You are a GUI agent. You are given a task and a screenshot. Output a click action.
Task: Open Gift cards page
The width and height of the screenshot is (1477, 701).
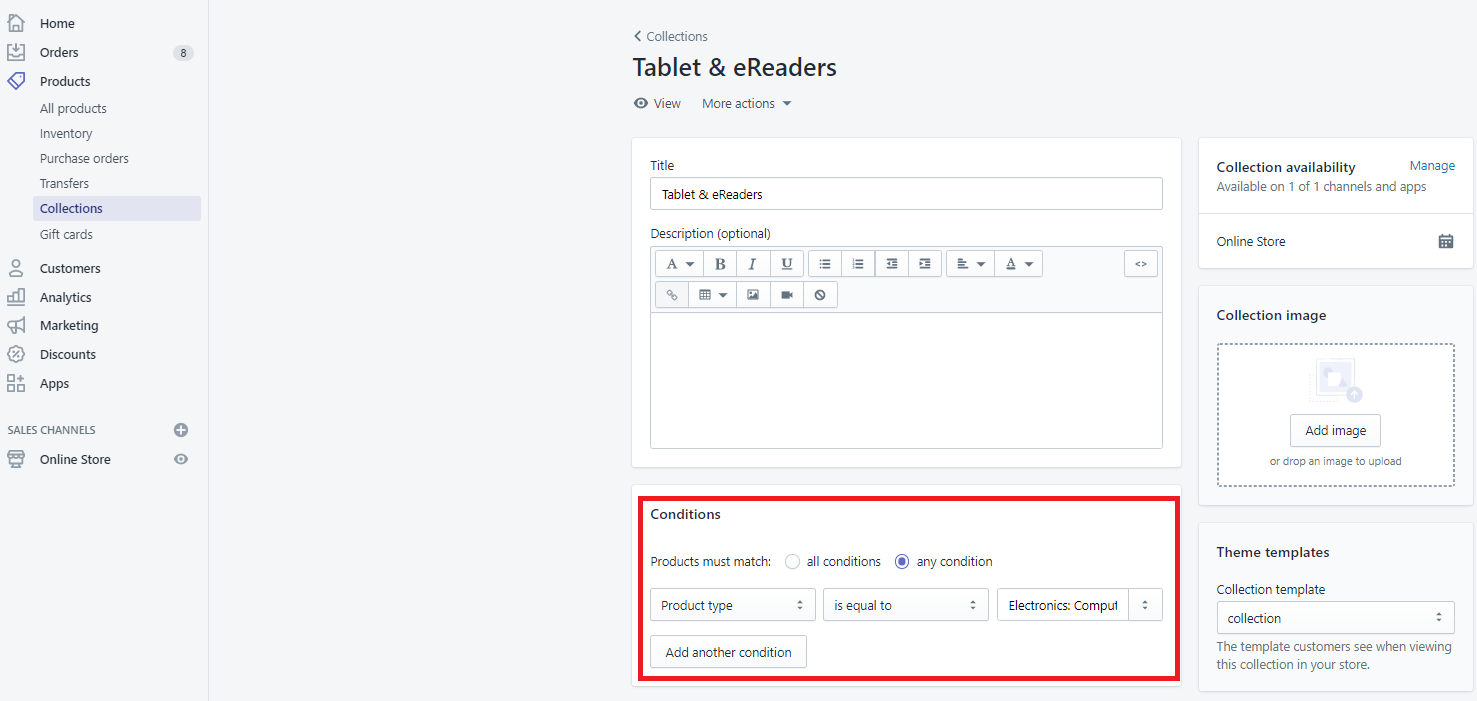click(x=66, y=234)
